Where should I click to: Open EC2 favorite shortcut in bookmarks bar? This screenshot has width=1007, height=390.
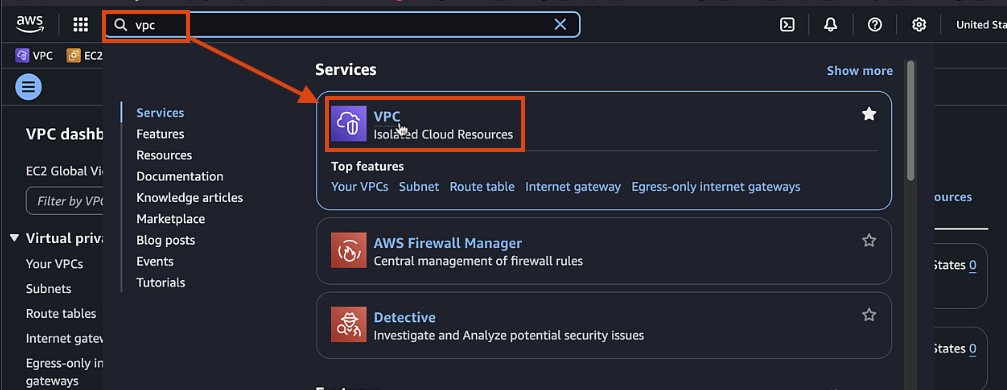tap(85, 56)
